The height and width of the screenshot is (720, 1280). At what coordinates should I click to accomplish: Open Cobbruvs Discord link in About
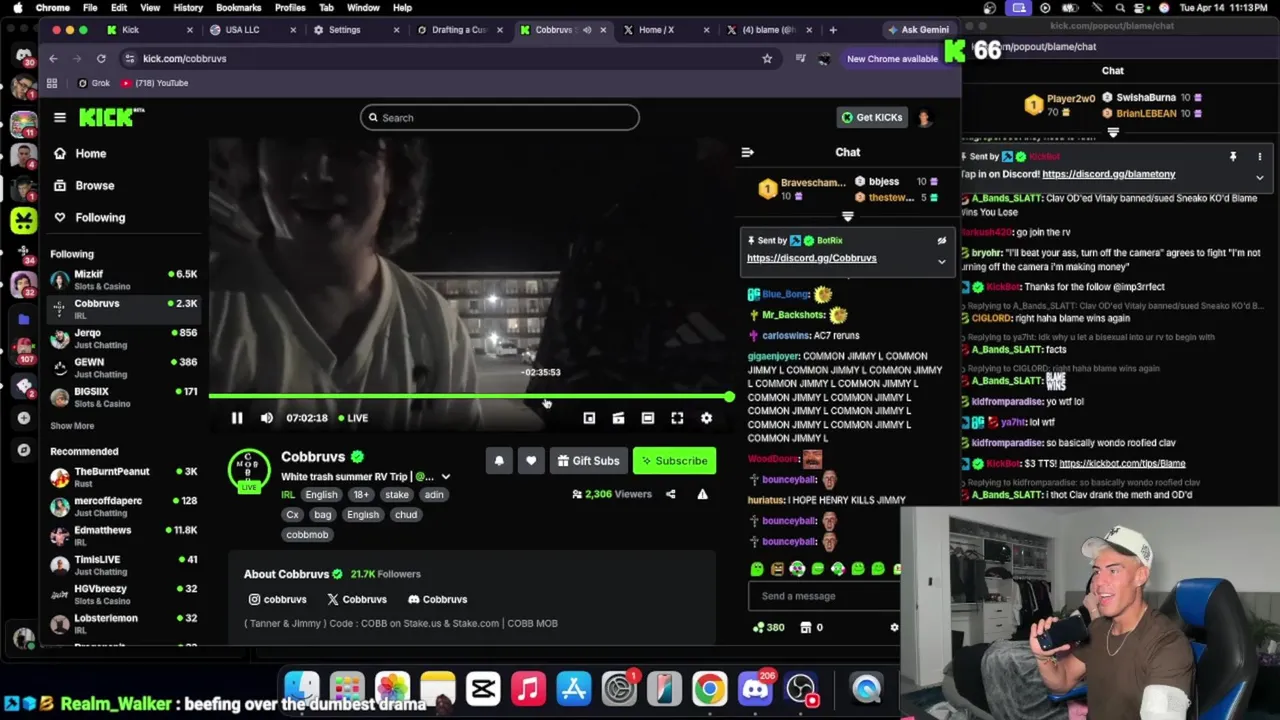tap(438, 600)
